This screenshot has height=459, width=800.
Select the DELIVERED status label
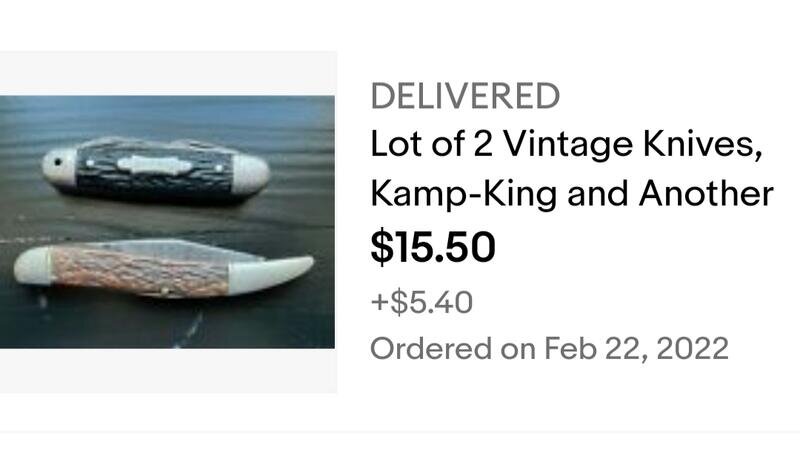pyautogui.click(x=465, y=96)
